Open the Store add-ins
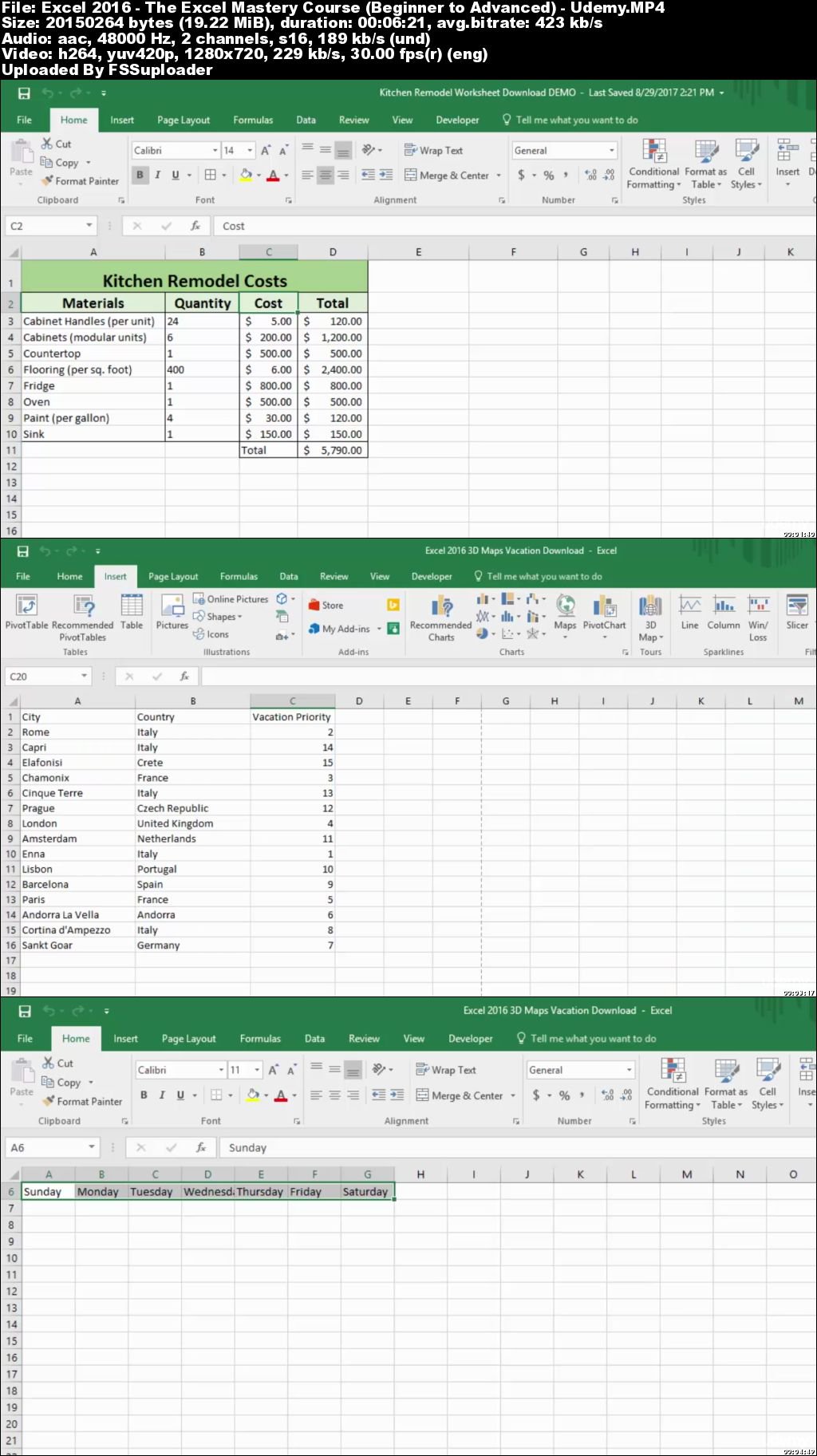Viewport: 817px width, 1456px height. [x=326, y=606]
